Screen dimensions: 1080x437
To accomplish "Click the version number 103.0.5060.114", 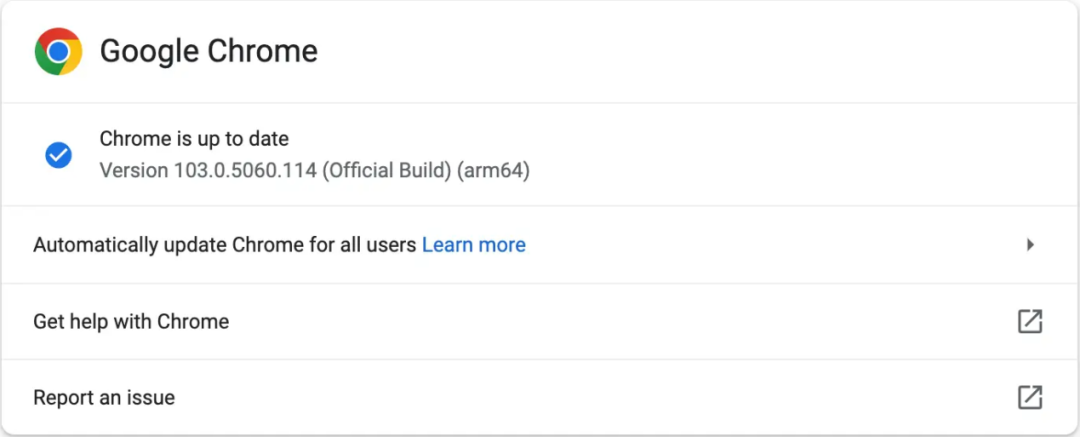I will tap(246, 171).
